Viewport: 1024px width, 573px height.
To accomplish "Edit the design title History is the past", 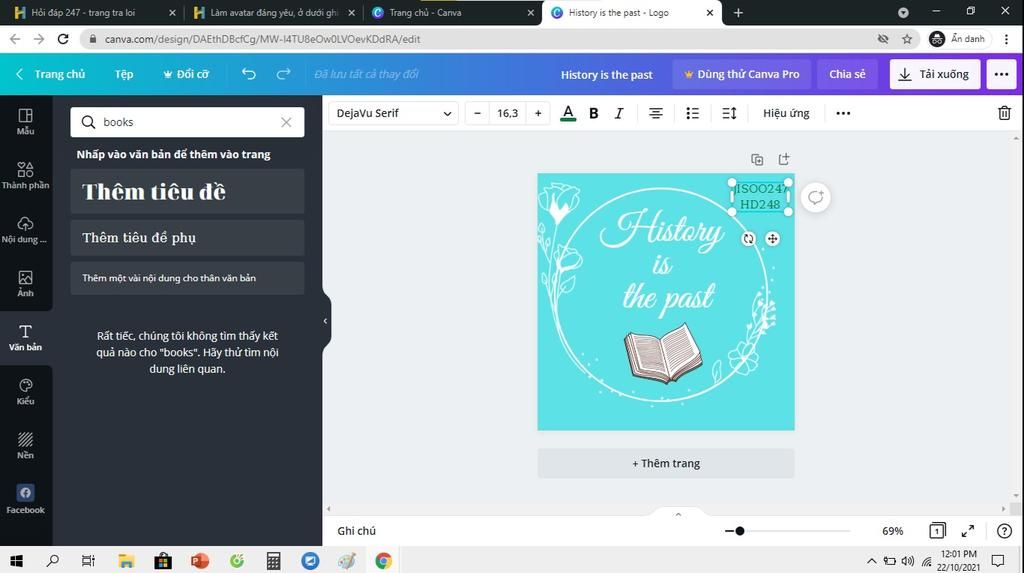I will coord(607,74).
